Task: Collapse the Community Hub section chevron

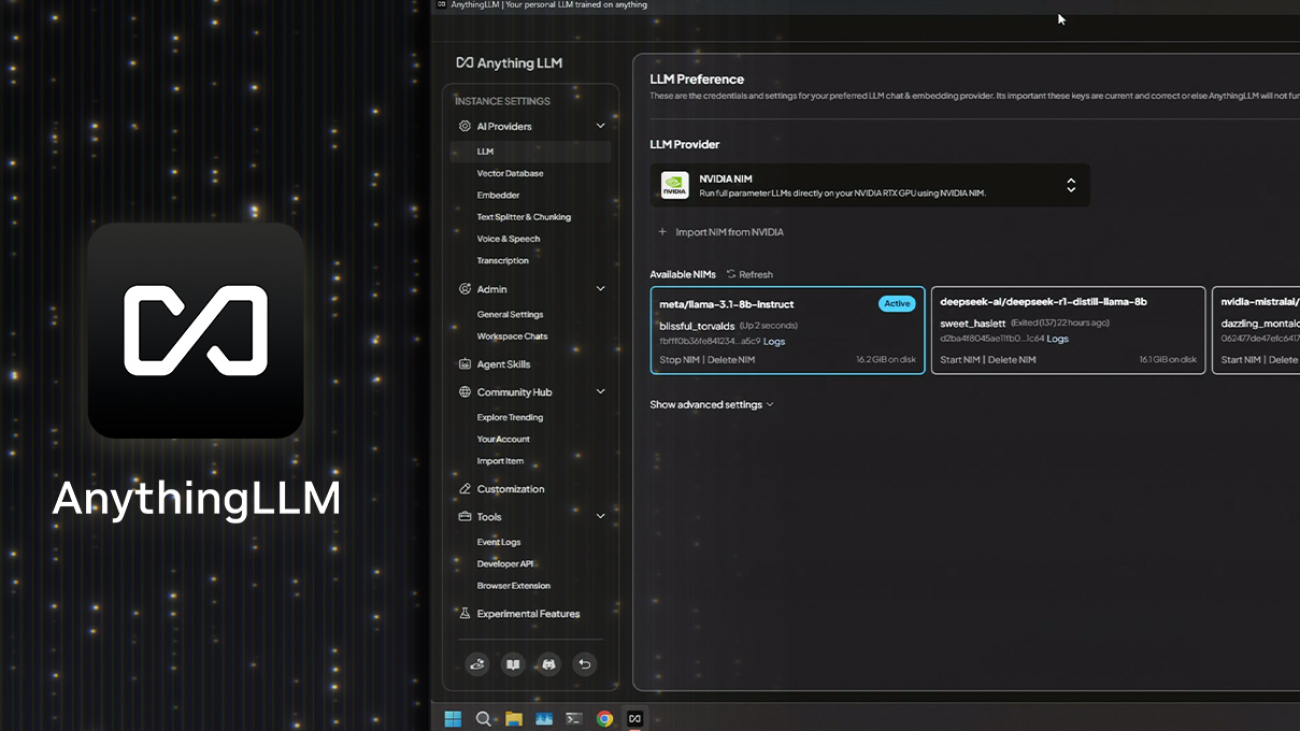Action: (x=600, y=392)
